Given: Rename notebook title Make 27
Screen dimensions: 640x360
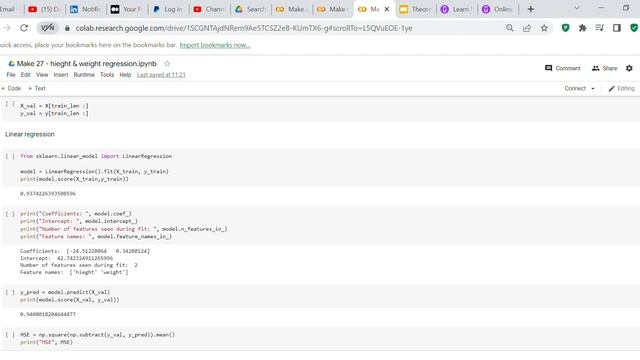Looking at the screenshot, I should 87,64.
